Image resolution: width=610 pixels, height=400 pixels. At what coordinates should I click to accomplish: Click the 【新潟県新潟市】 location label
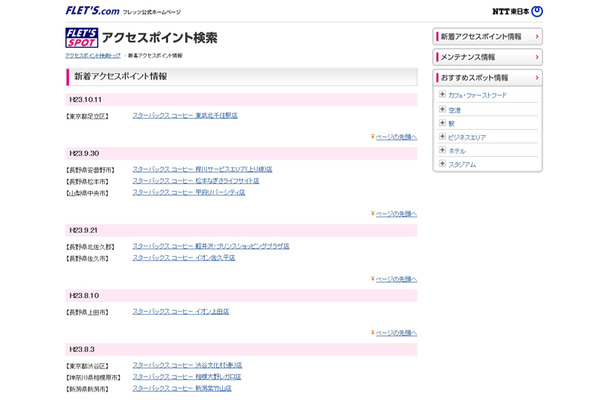pos(87,389)
